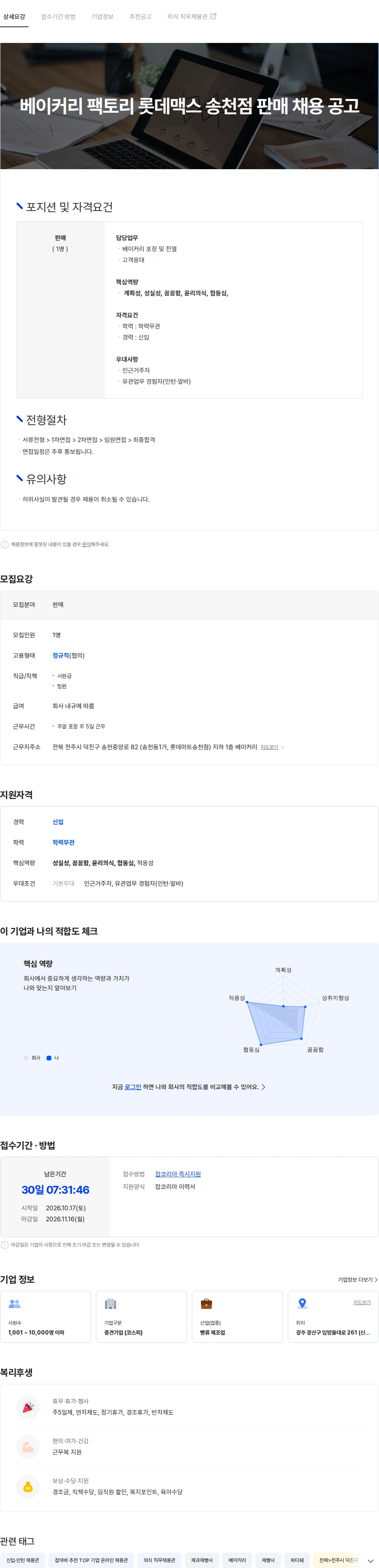The height and width of the screenshot is (1568, 379).
Task: Click the 학력무관 education value
Action: tap(64, 842)
